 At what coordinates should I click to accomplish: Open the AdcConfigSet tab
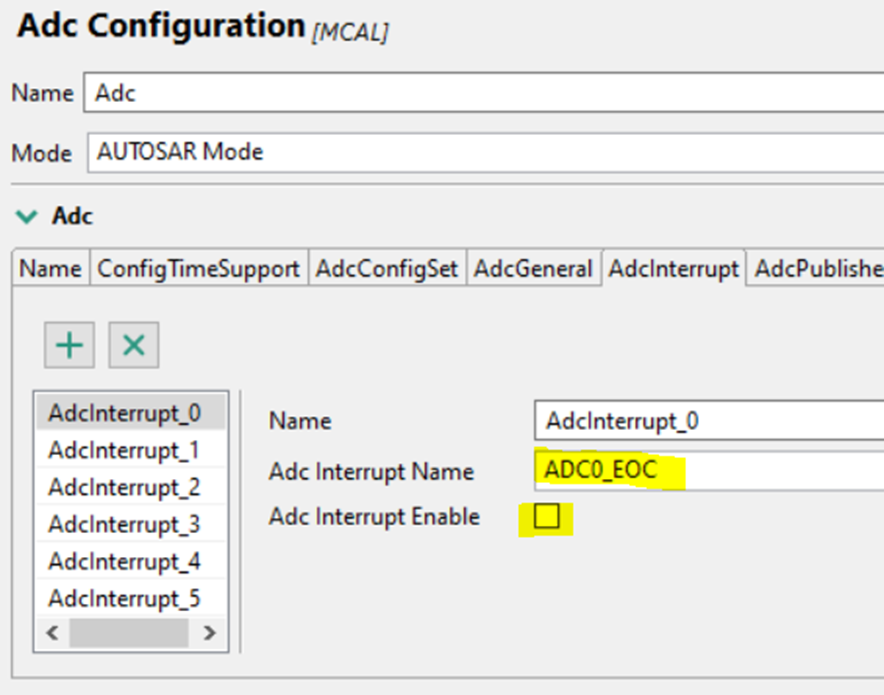point(386,268)
